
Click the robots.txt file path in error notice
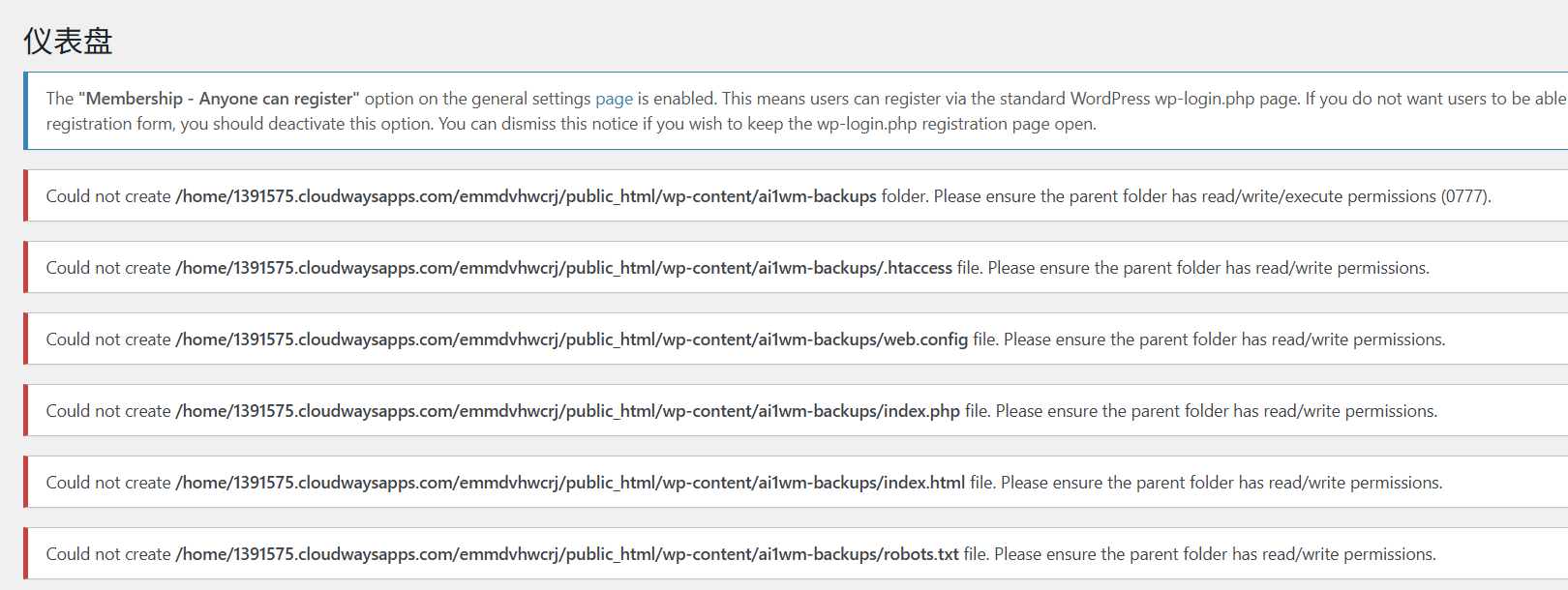coord(567,554)
